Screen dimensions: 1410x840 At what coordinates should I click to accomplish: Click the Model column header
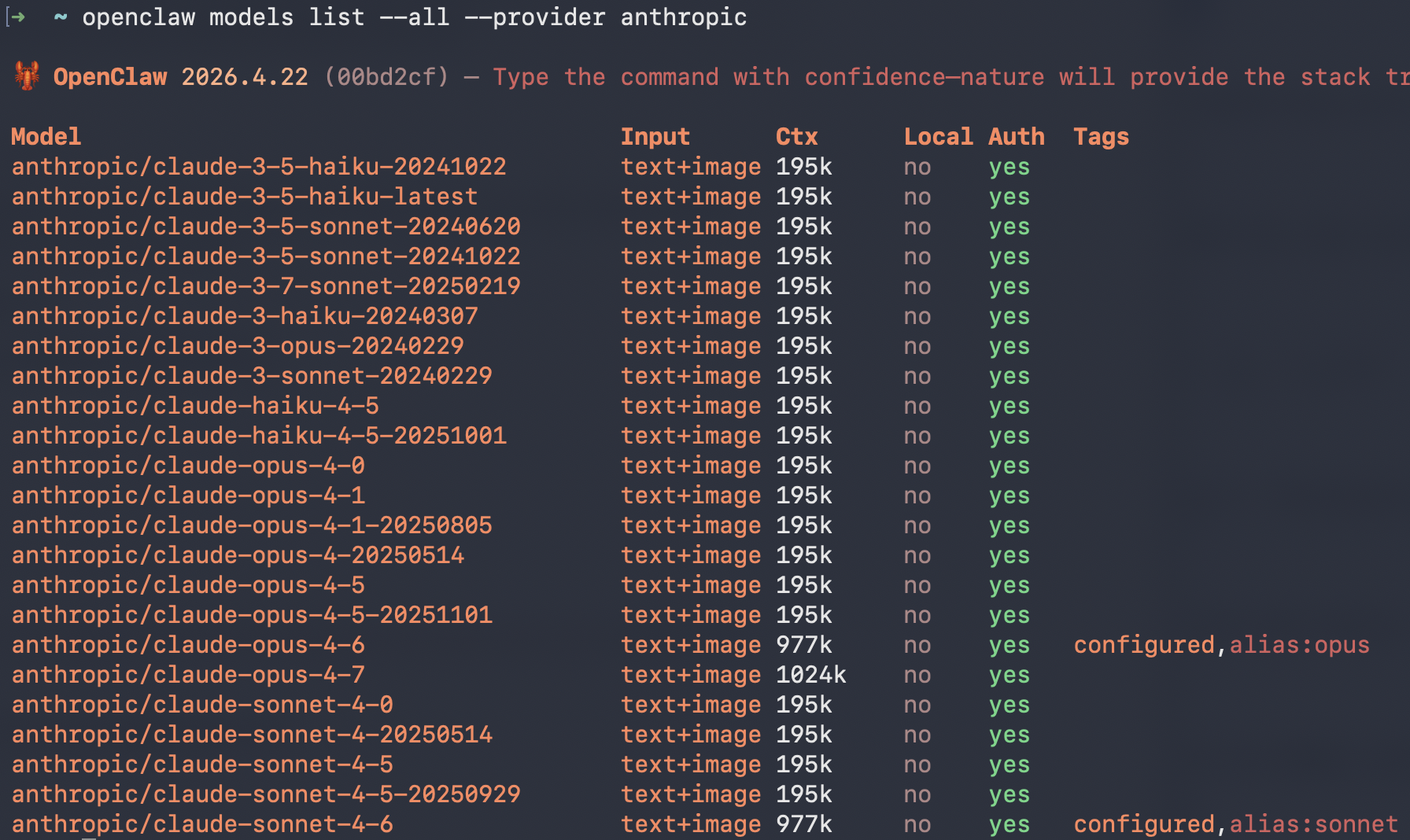(x=46, y=137)
